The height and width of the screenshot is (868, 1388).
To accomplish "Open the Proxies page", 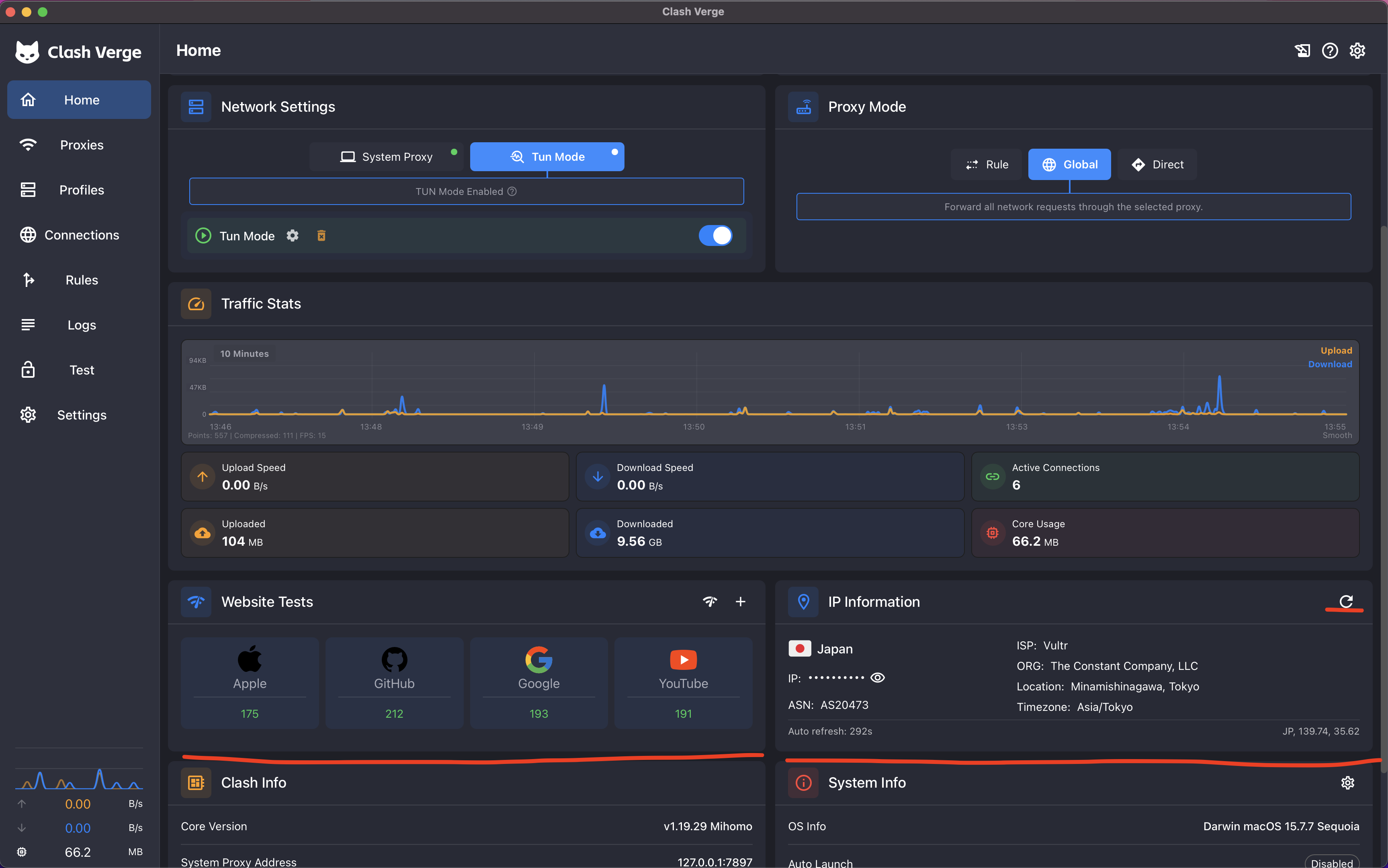I will (x=79, y=145).
